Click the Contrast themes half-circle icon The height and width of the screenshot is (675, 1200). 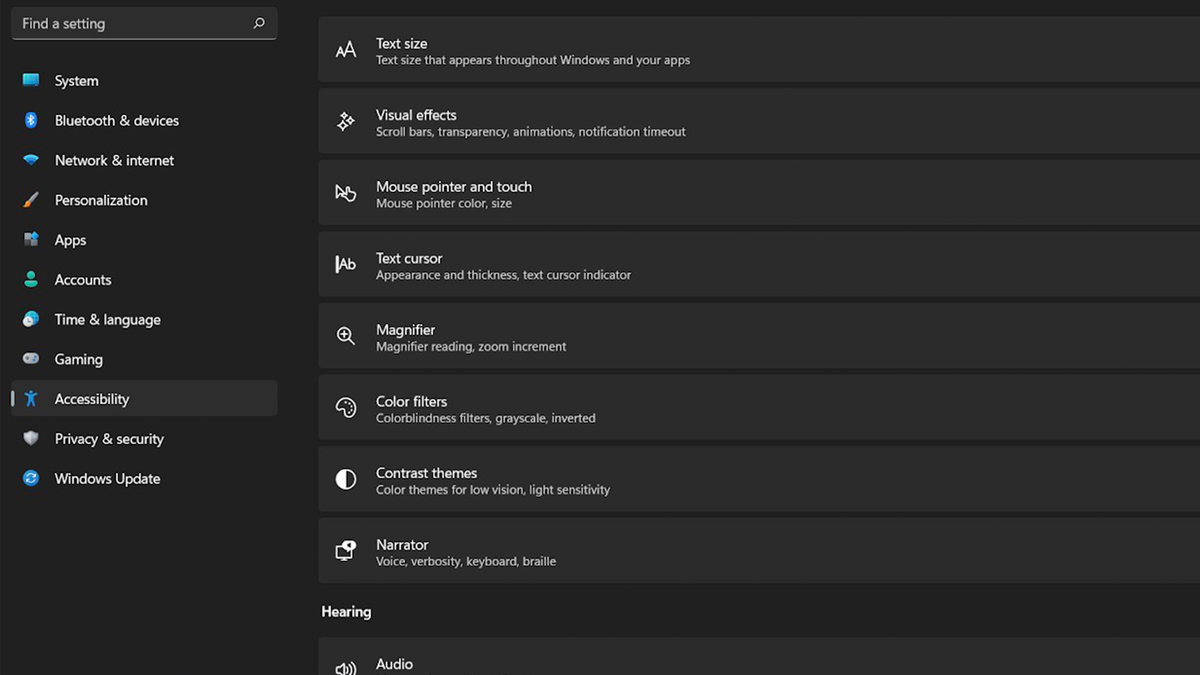coord(345,479)
